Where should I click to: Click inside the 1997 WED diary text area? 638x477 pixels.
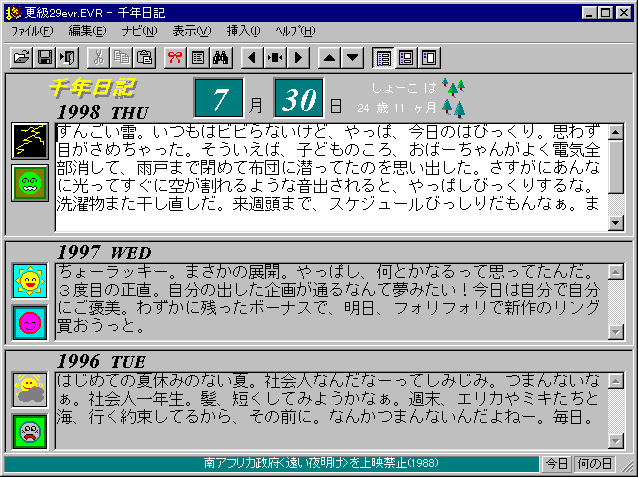coord(332,302)
